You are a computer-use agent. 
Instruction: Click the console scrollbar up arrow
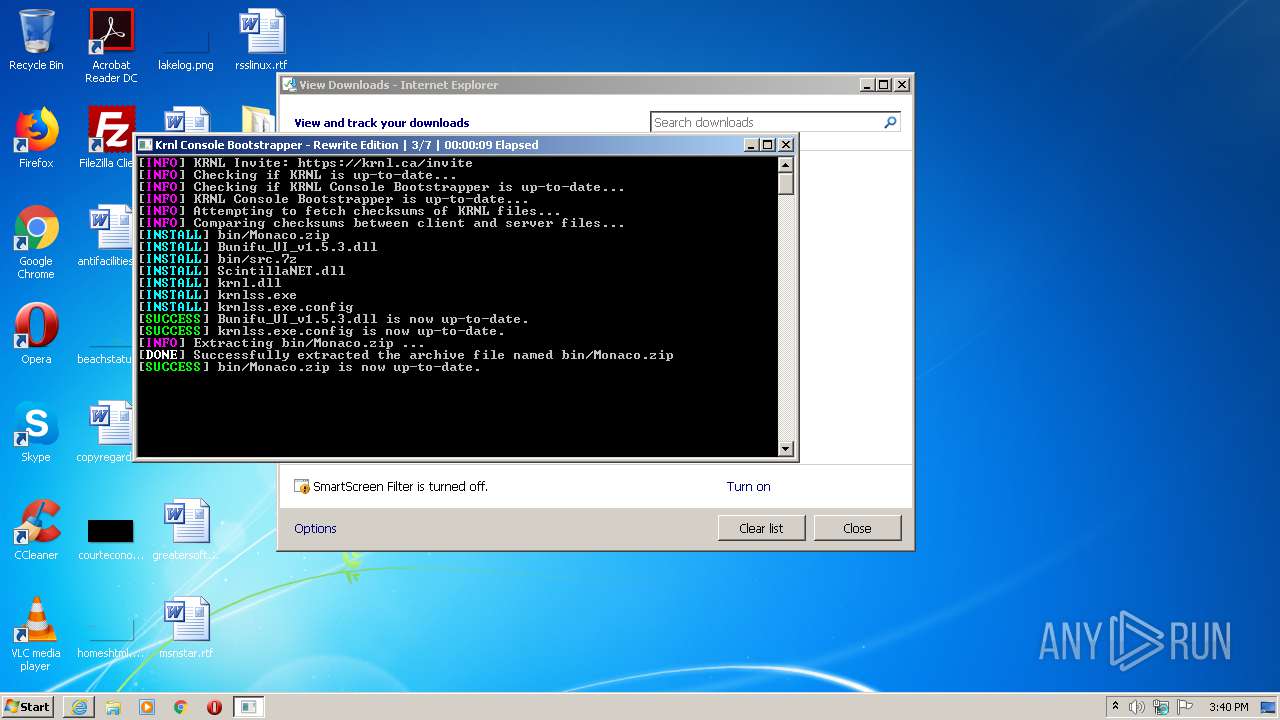pos(786,165)
